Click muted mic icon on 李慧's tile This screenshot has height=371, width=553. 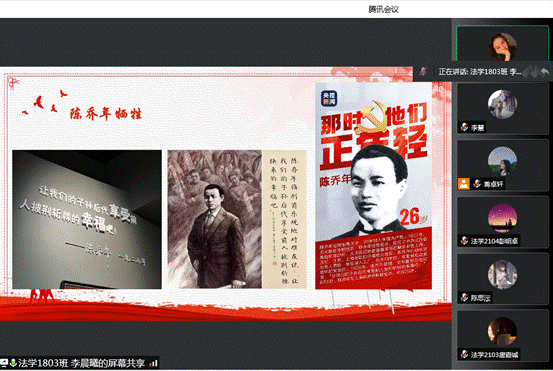click(x=464, y=127)
